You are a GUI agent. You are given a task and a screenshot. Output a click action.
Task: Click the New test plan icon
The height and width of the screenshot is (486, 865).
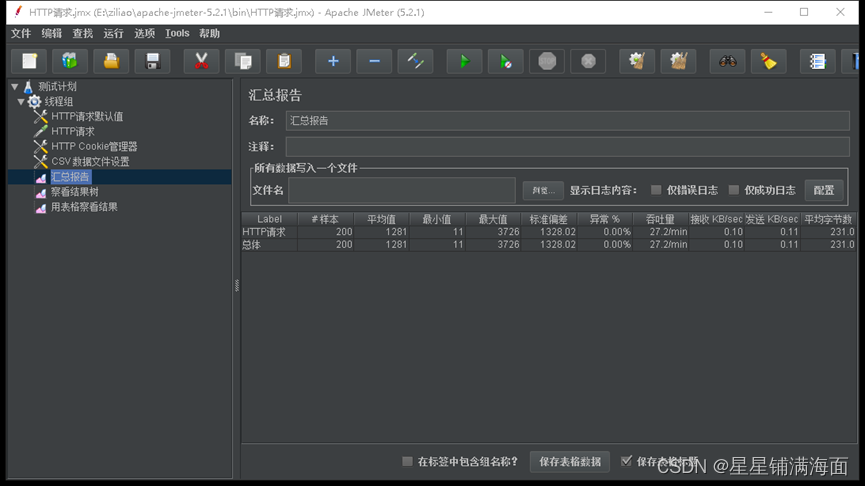(29, 61)
